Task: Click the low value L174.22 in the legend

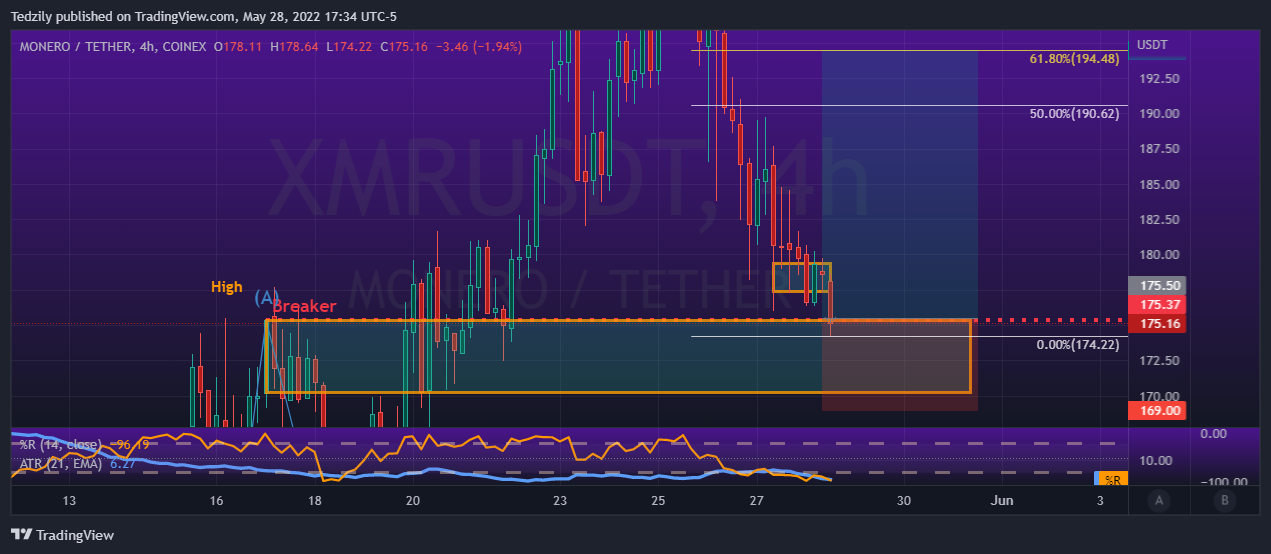Action: click(349, 46)
